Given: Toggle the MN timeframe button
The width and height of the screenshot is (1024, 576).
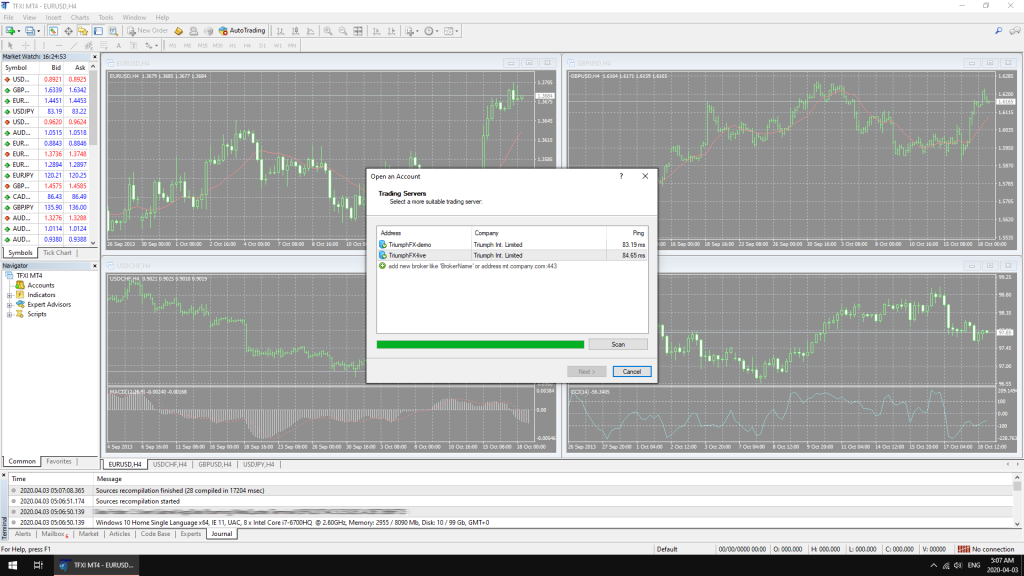Looking at the screenshot, I should (x=292, y=46).
